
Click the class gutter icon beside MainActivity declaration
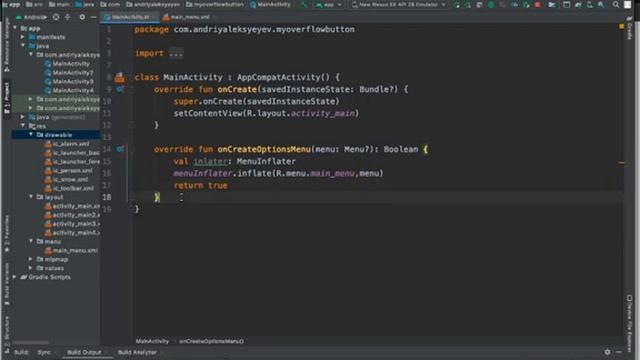click(119, 77)
